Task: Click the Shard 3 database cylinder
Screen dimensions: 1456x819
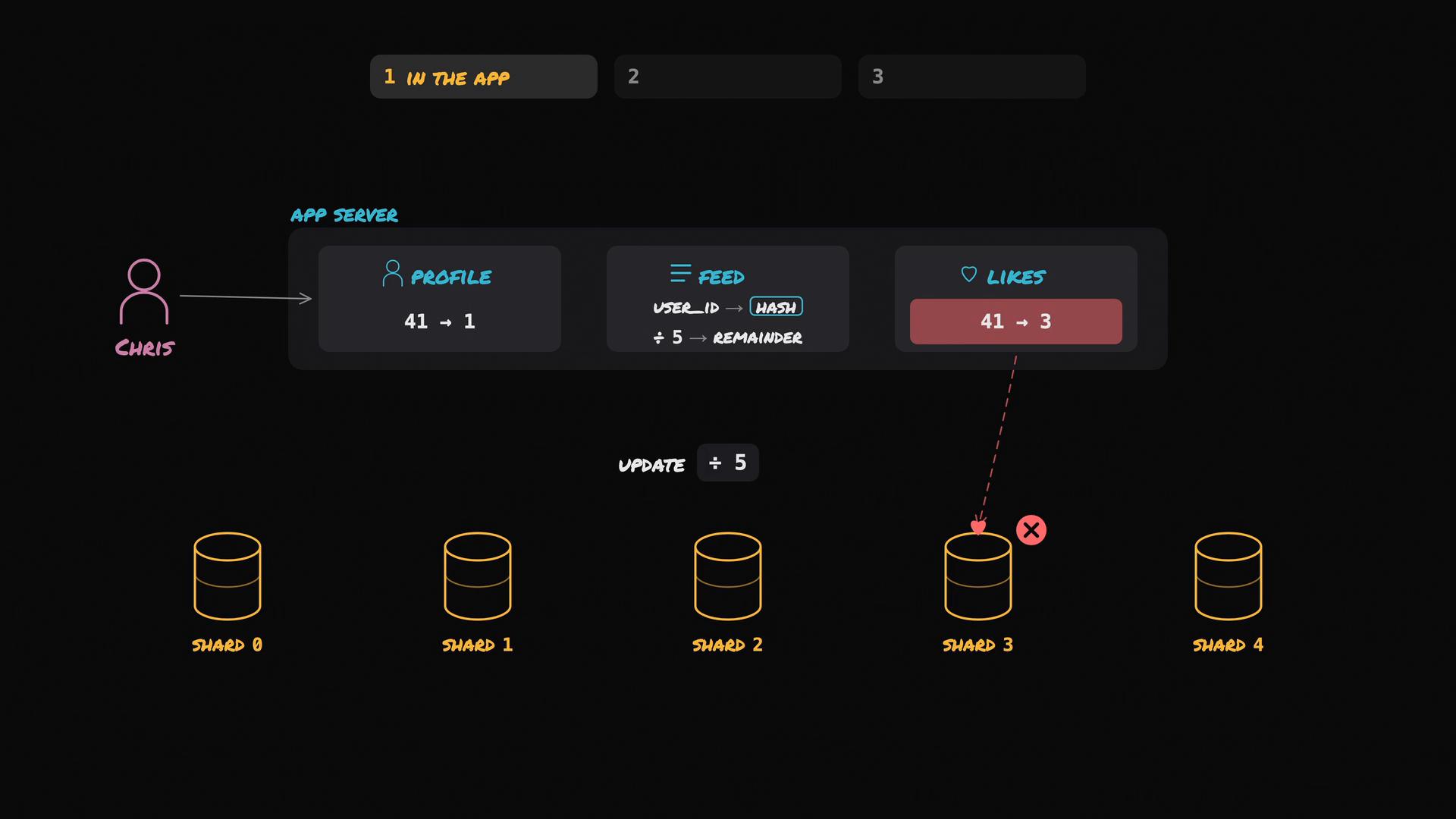Action: 978,576
